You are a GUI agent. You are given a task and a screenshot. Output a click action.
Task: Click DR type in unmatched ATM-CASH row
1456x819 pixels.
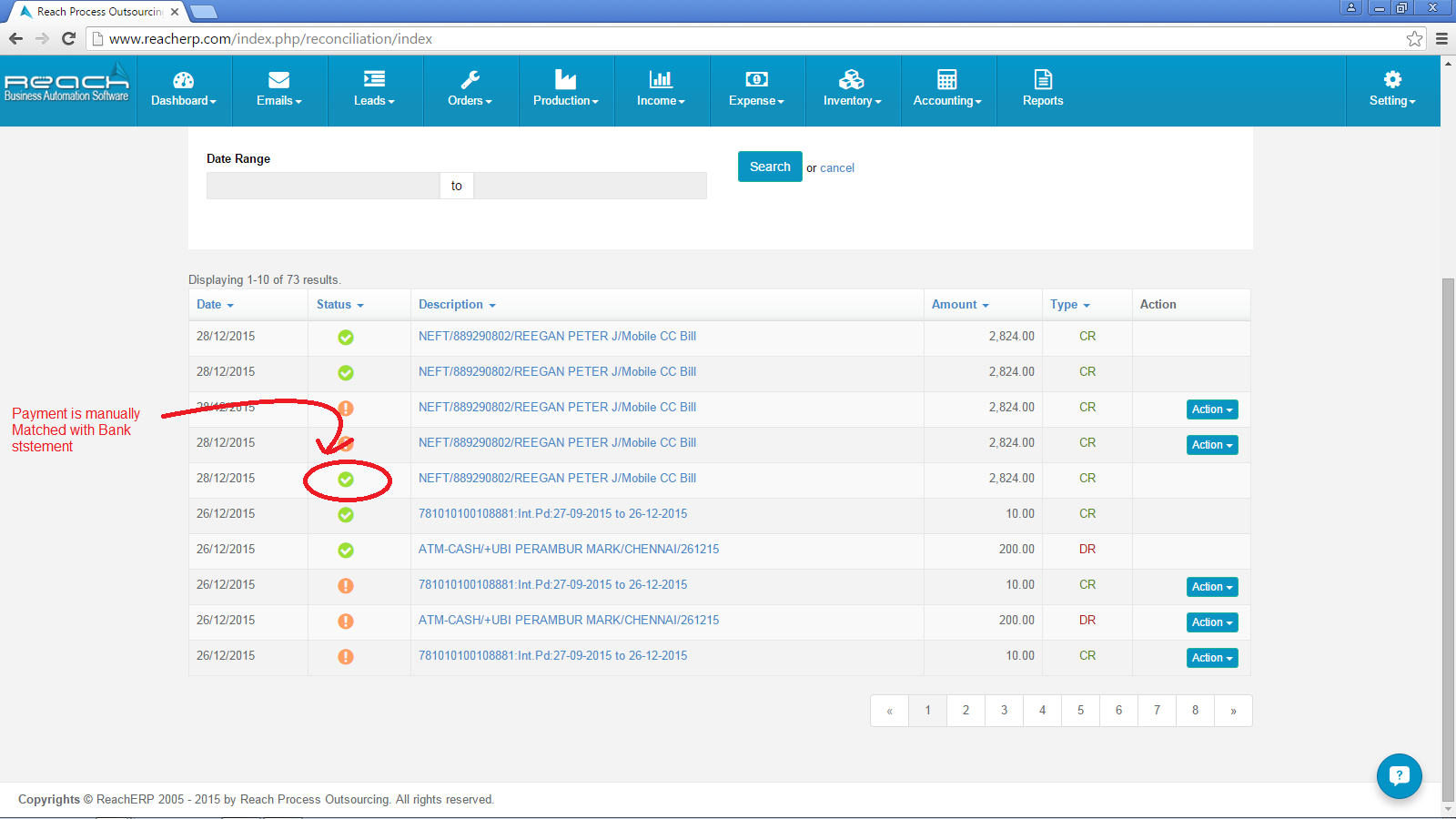click(1087, 621)
